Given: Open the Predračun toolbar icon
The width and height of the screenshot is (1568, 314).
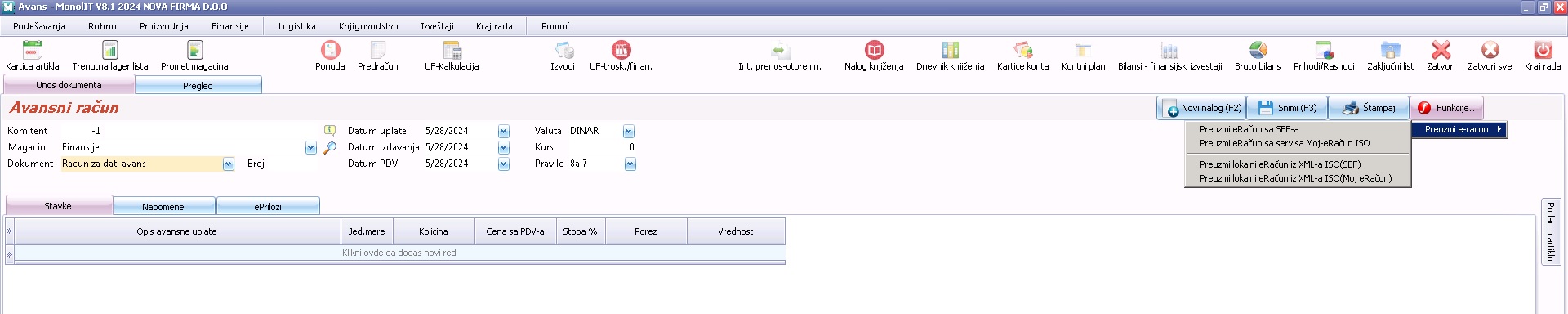Looking at the screenshot, I should tap(378, 51).
